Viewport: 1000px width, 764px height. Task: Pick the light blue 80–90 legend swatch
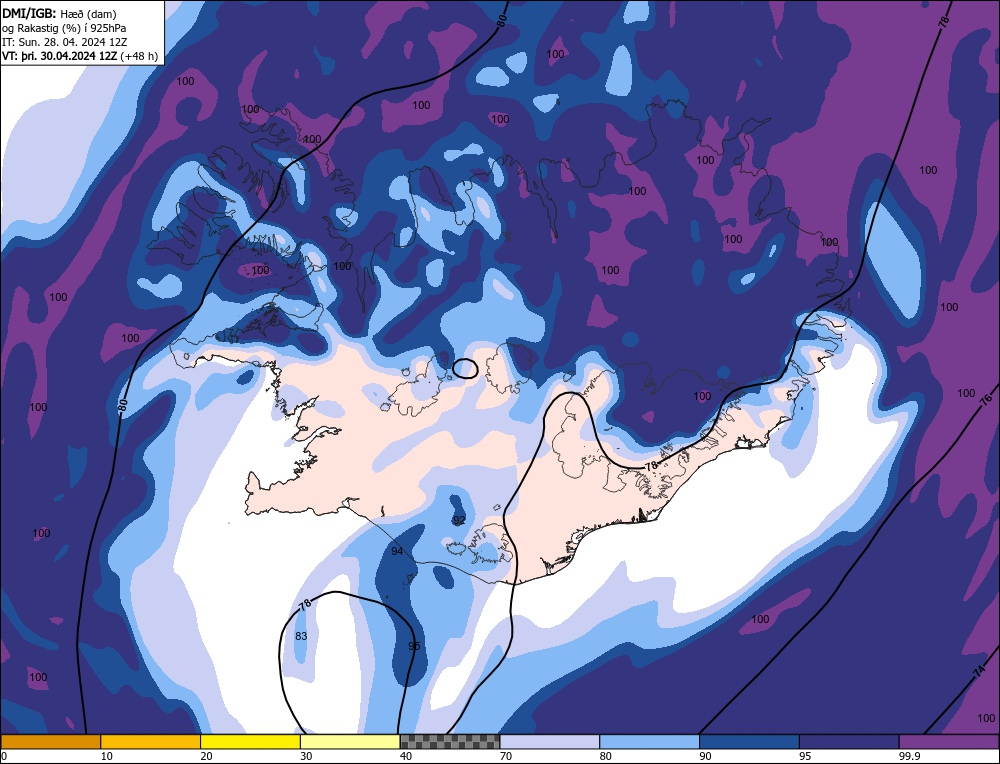(649, 741)
